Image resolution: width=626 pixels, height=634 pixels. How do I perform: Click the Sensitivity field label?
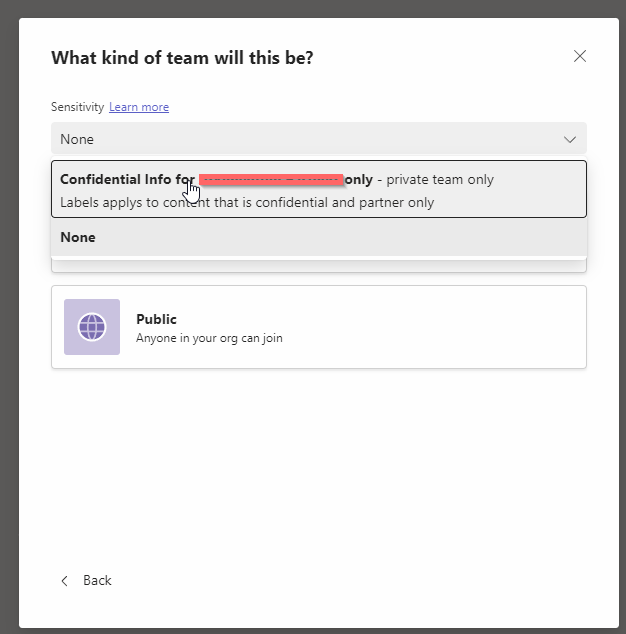pyautogui.click(x=77, y=107)
